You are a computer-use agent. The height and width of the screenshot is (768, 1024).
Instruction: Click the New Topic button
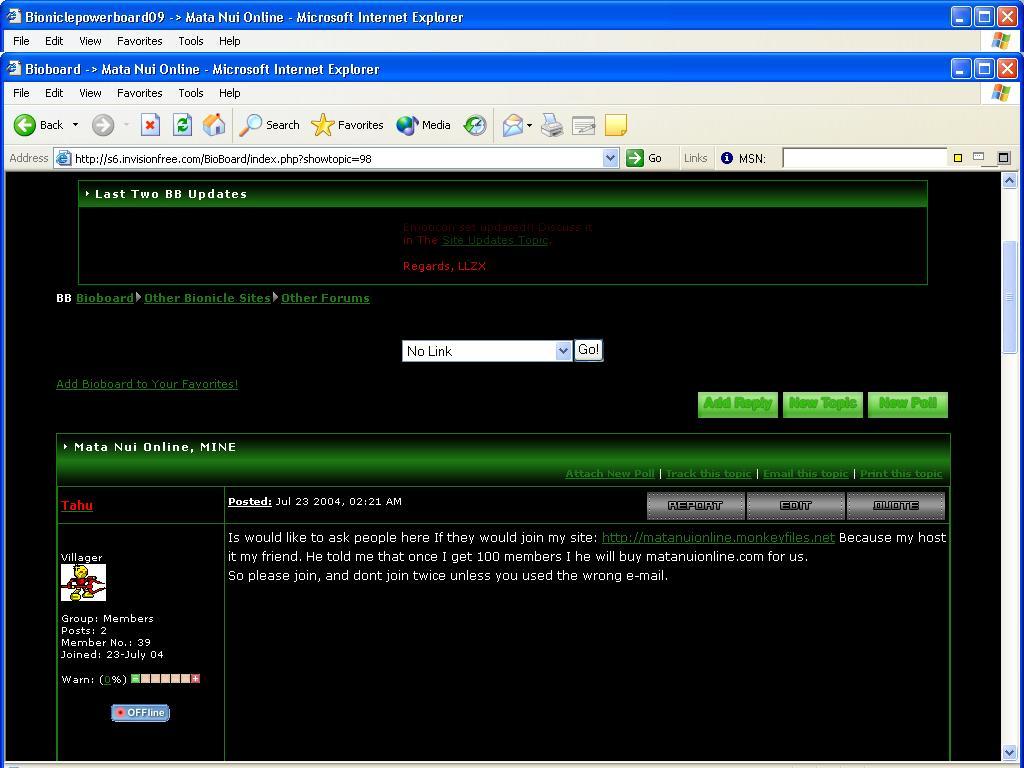tap(823, 404)
